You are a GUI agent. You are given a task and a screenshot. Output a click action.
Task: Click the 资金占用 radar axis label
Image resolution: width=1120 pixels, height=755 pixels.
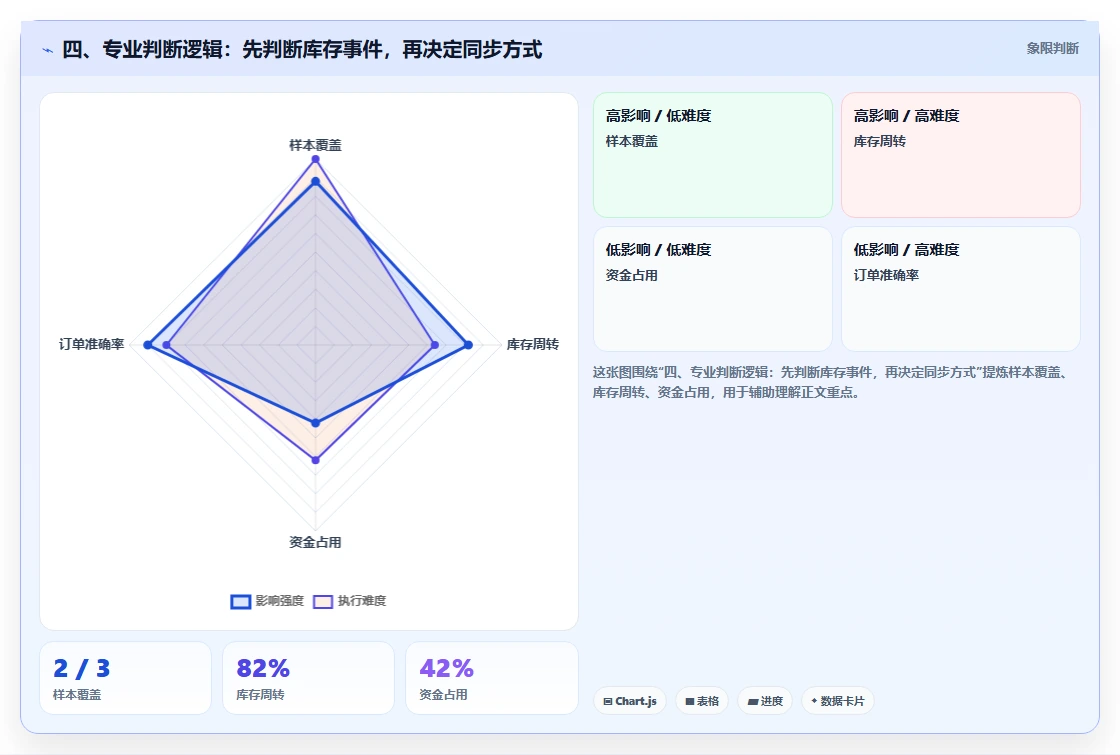coord(315,542)
